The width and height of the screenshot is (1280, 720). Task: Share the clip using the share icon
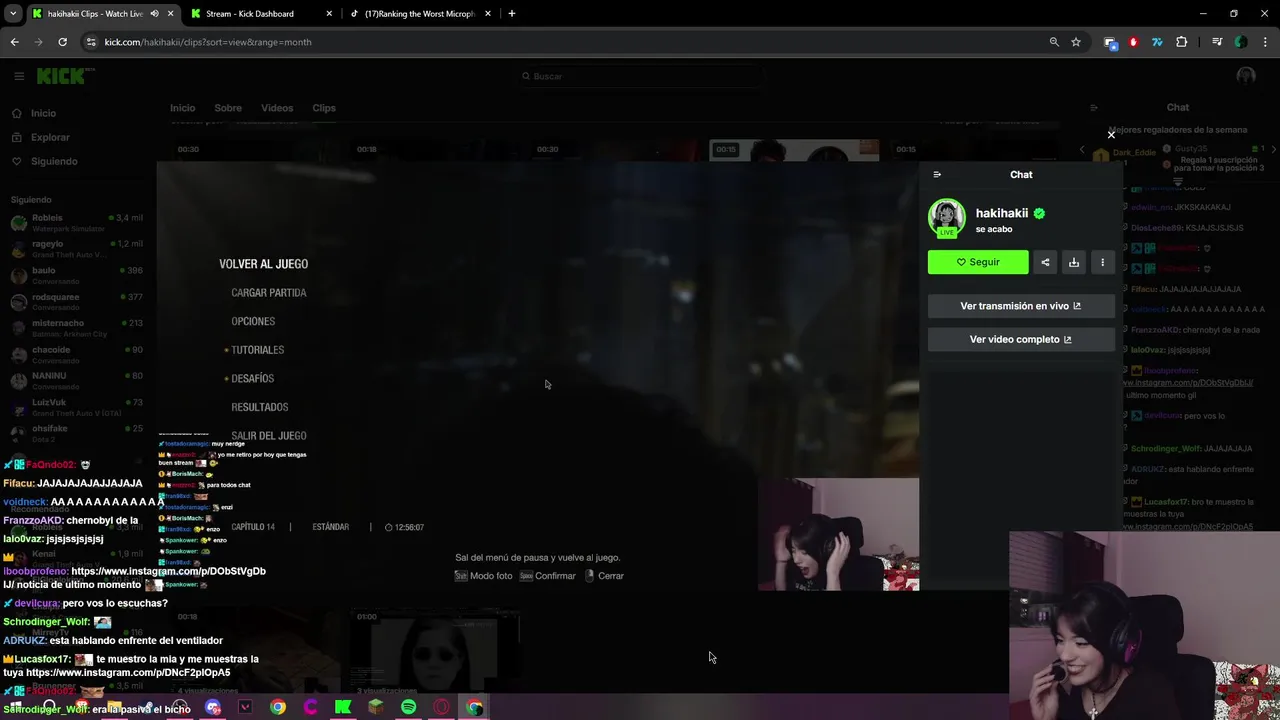pos(1045,262)
